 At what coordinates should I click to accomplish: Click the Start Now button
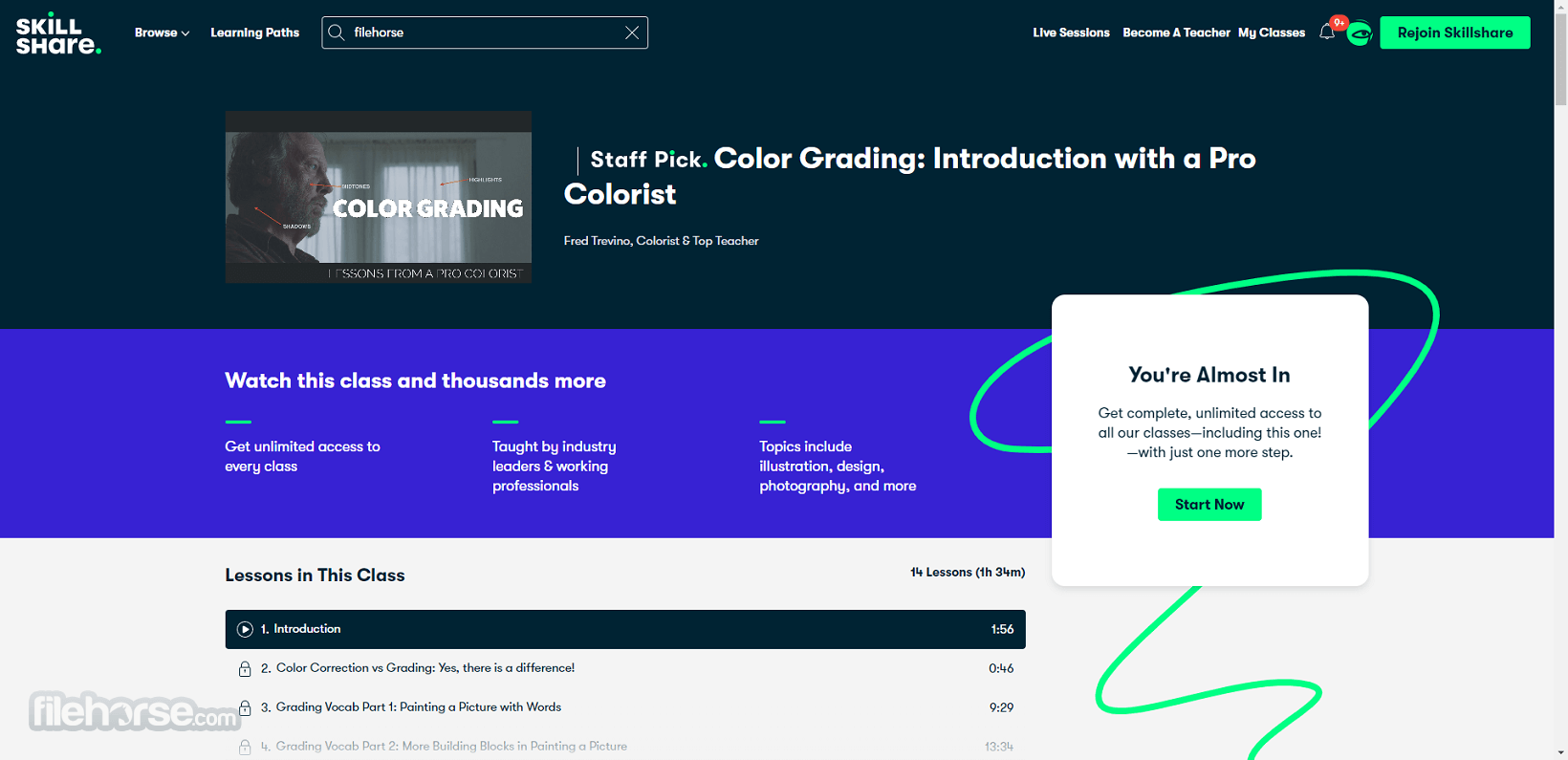pos(1209,505)
